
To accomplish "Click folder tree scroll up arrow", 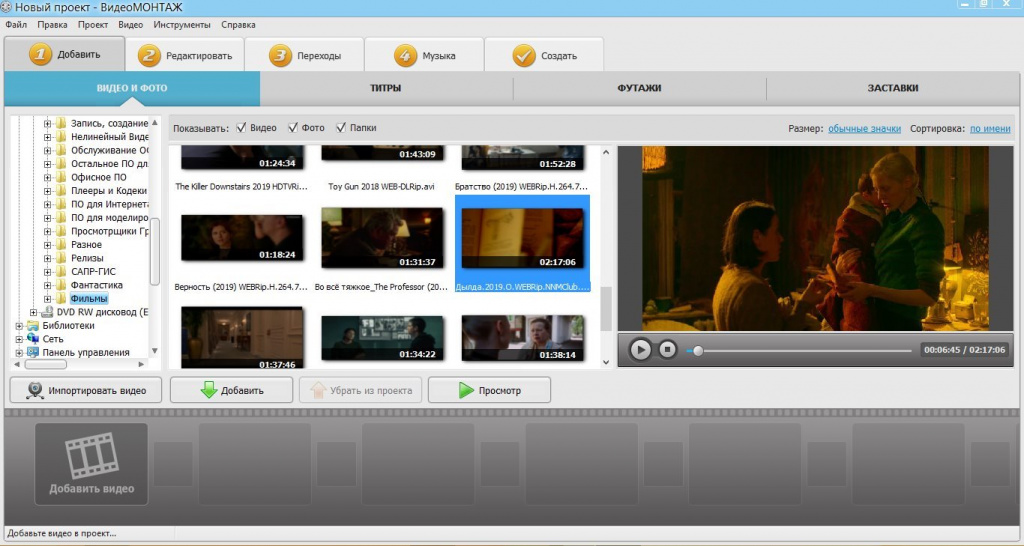I will 155,123.
